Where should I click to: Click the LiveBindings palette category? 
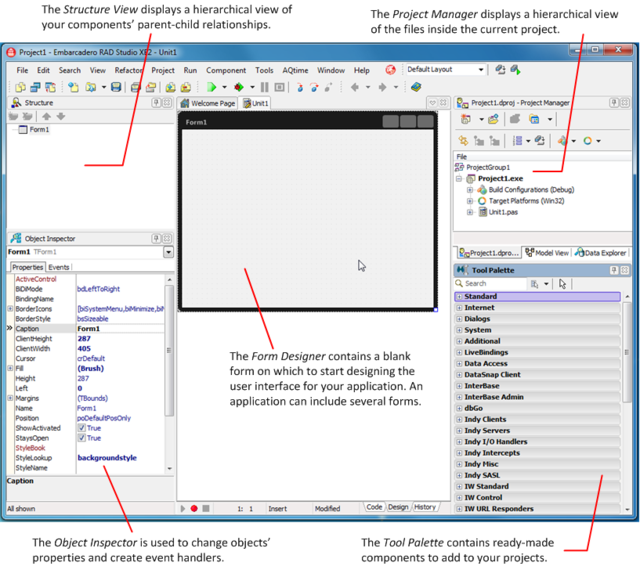coord(537,352)
